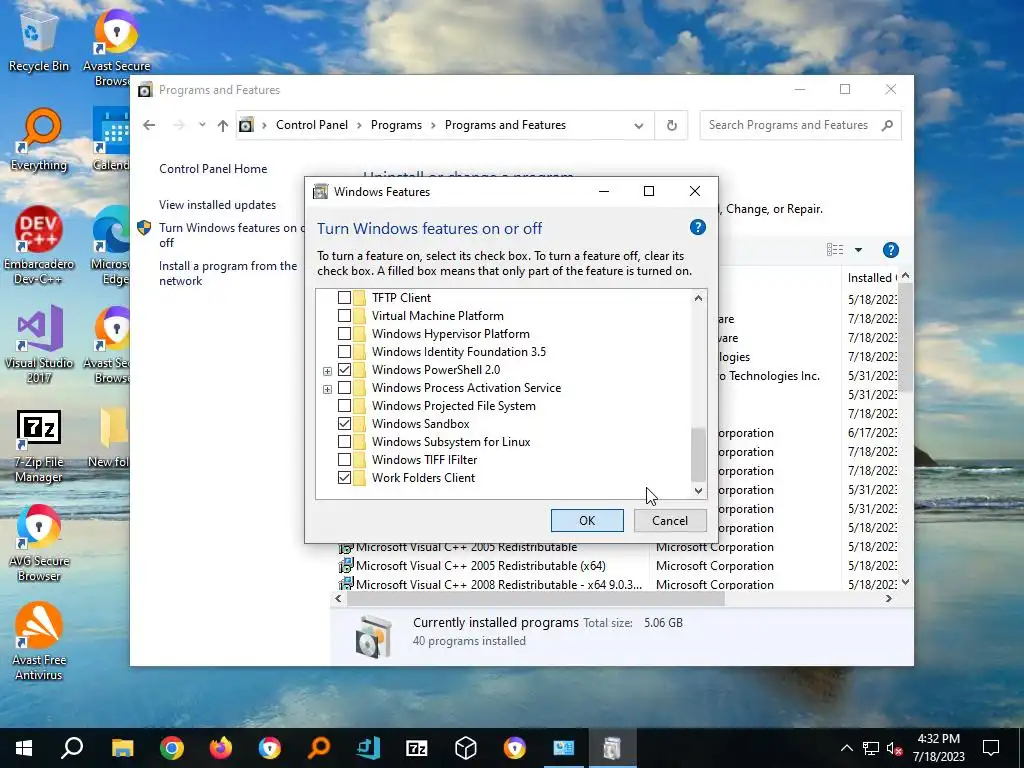
Task: Open Visual Studio 2017 desktop shortcut
Action: coord(39,344)
